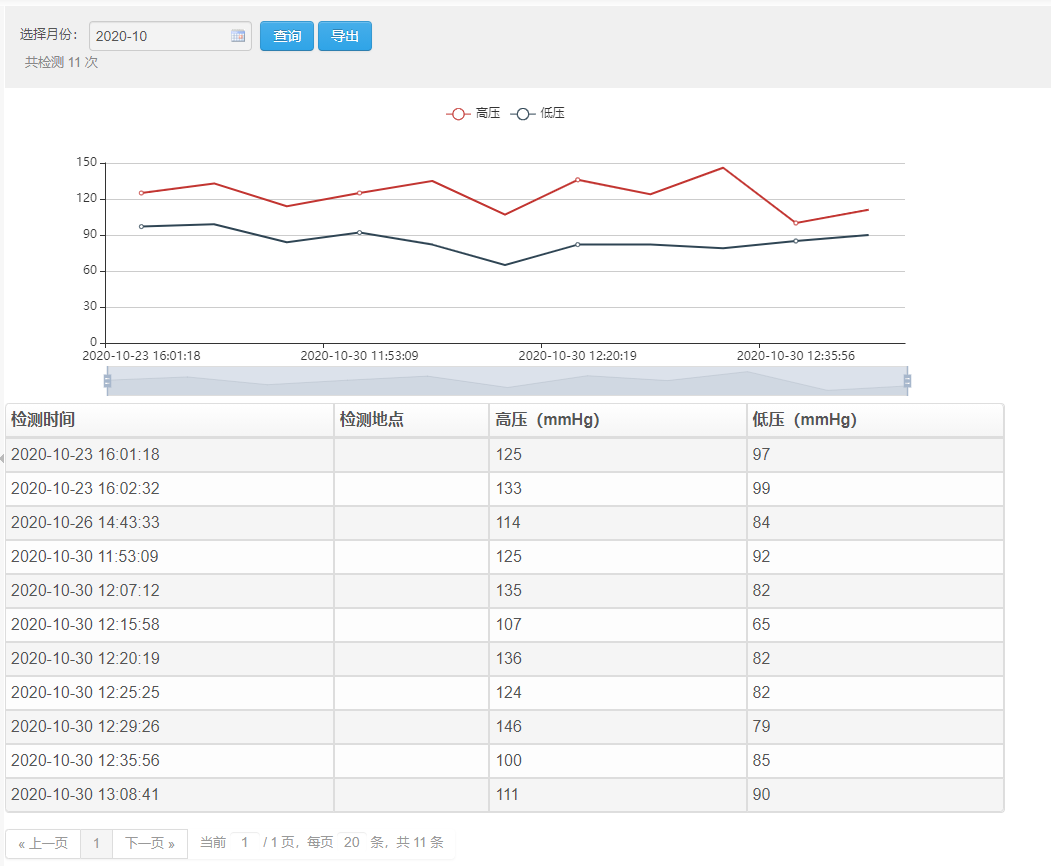The height and width of the screenshot is (866, 1051).
Task: Select row 2020-10-30 11:53:09
Action: coord(505,556)
